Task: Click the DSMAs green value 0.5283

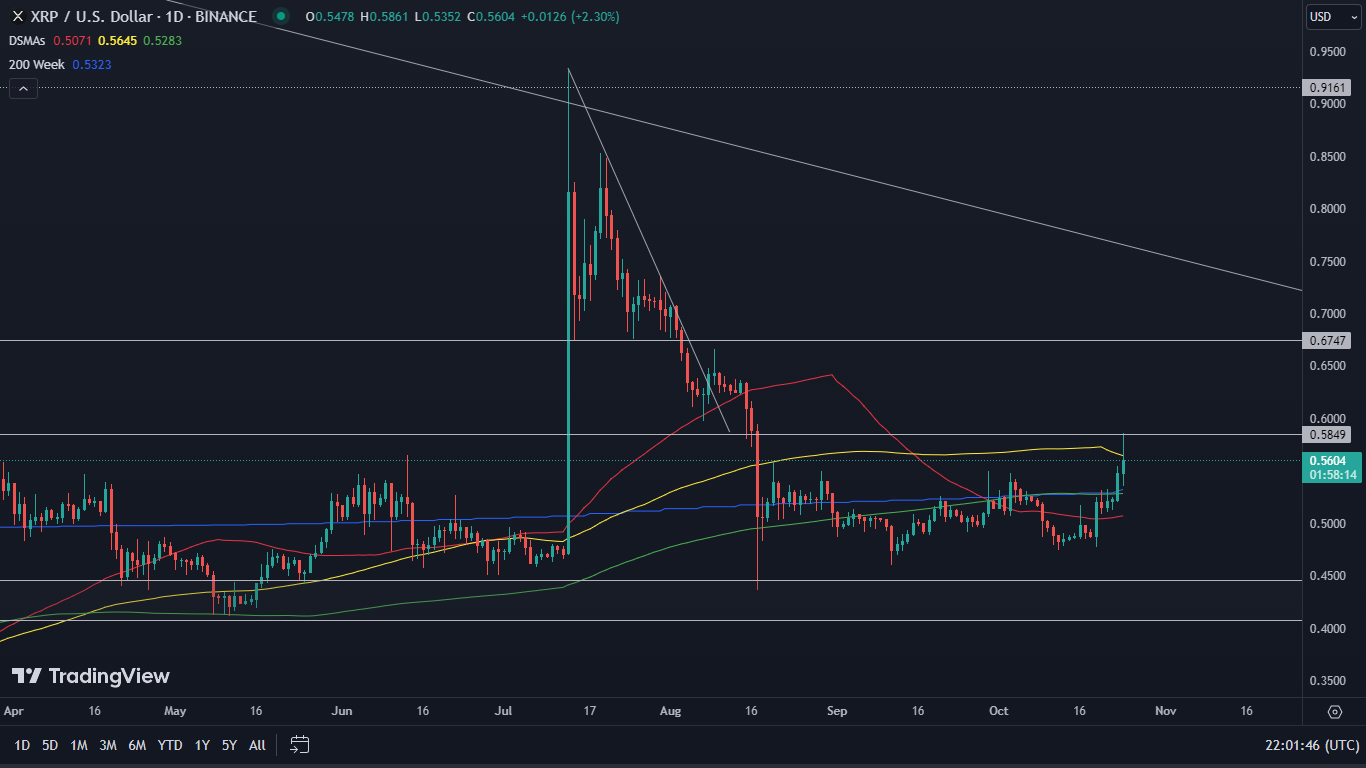Action: coord(162,40)
